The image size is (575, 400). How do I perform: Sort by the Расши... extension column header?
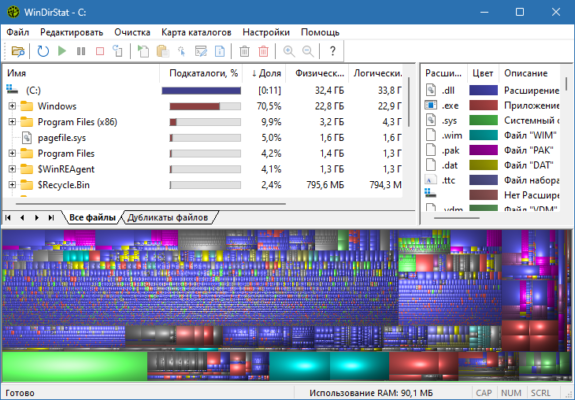click(444, 73)
